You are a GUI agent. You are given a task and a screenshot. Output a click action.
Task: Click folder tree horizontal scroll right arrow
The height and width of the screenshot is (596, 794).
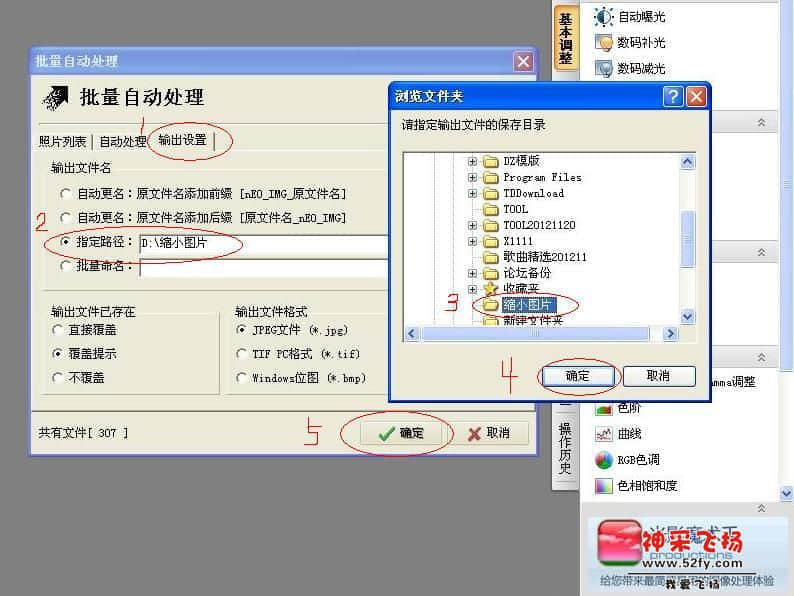670,334
